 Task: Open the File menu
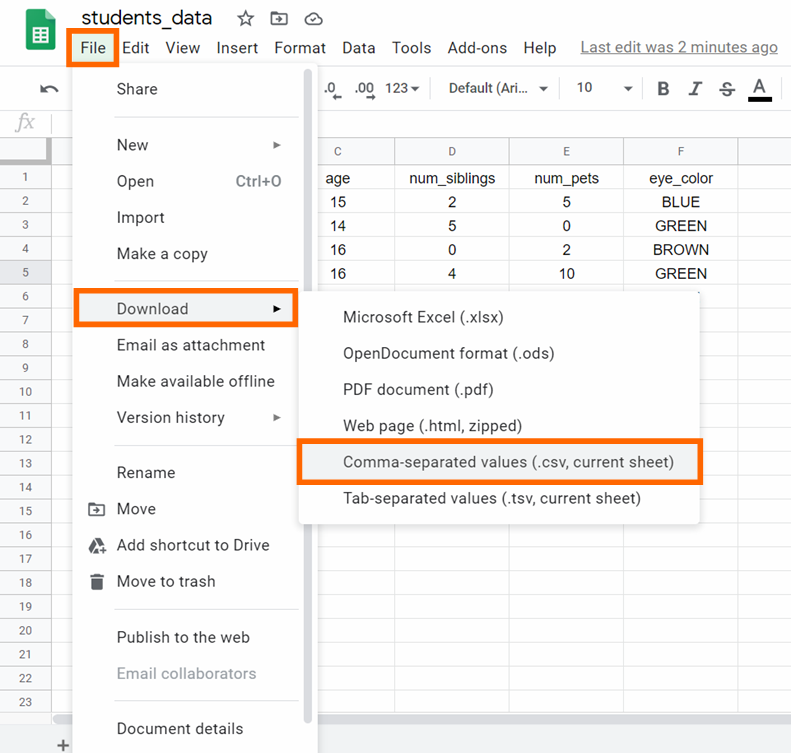tap(93, 48)
